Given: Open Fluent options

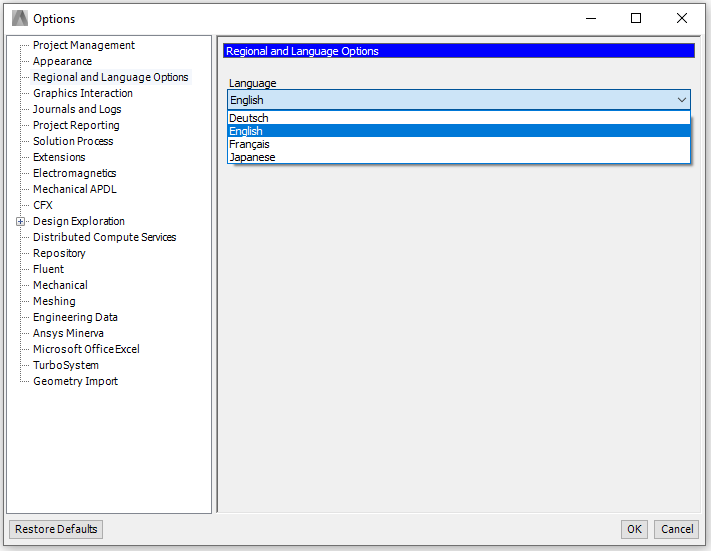Looking at the screenshot, I should point(49,269).
